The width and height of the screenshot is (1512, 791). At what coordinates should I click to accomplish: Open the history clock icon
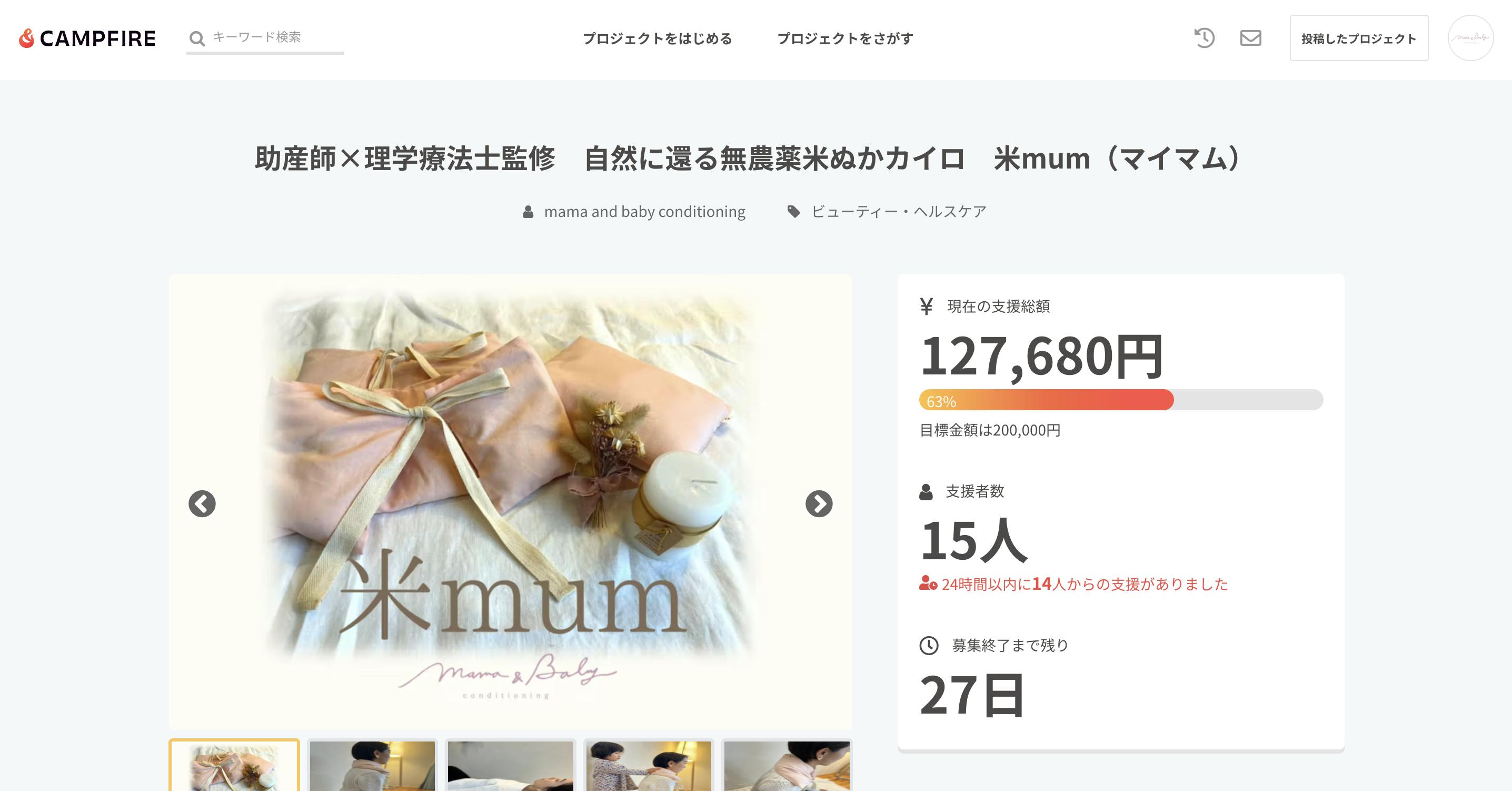click(1204, 38)
